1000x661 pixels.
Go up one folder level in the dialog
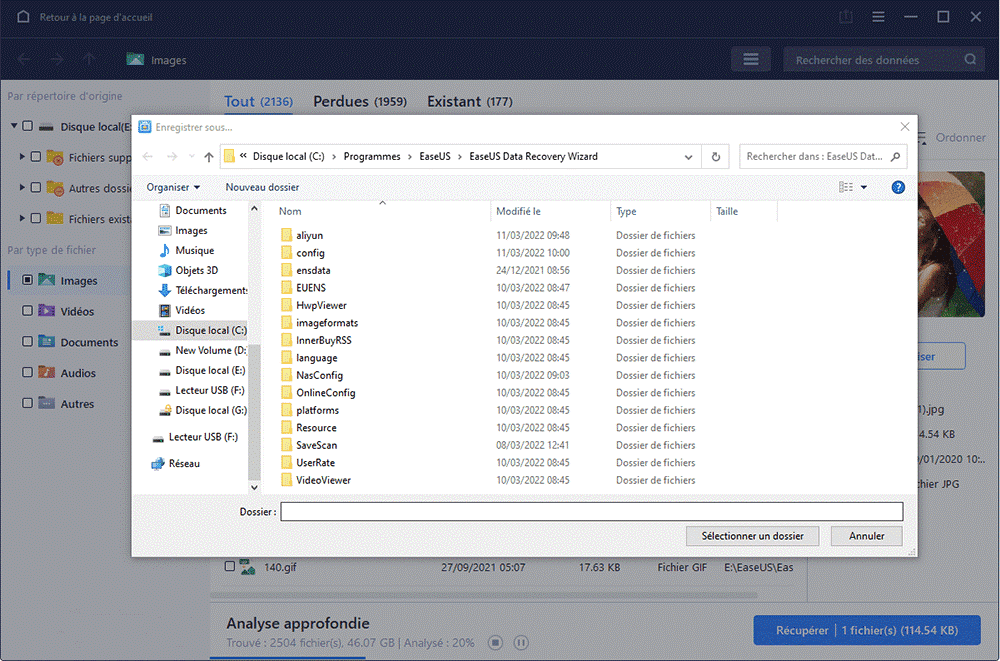(209, 156)
